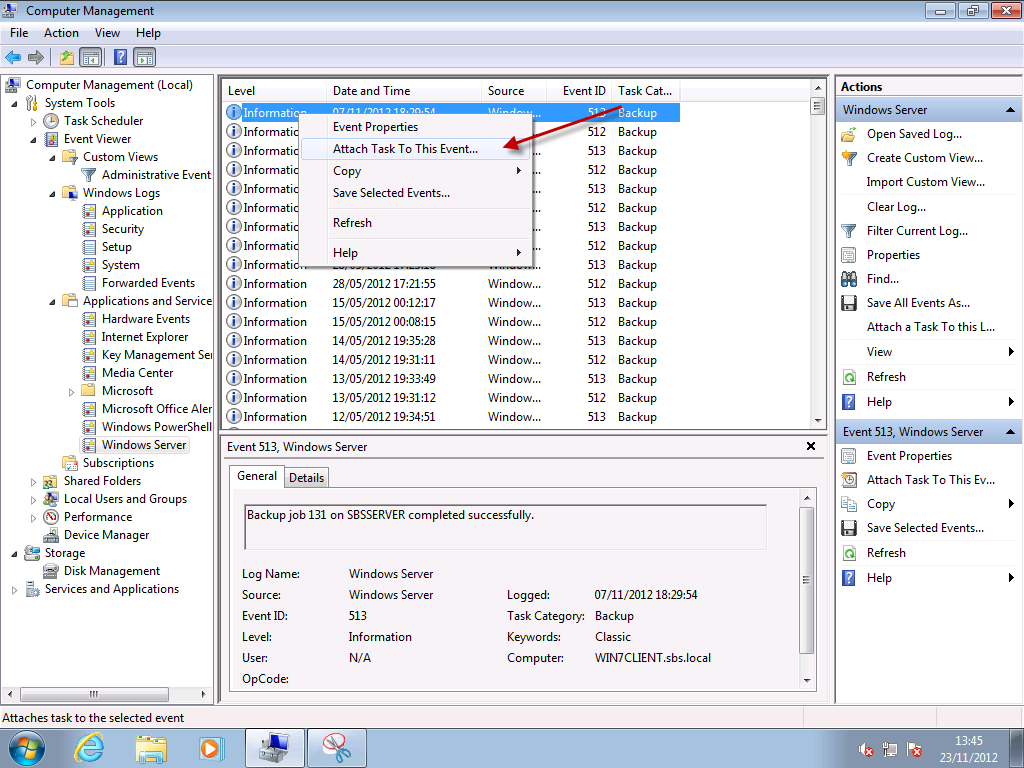Click the Find binoculars icon in Actions
1024x768 pixels.
[849, 279]
